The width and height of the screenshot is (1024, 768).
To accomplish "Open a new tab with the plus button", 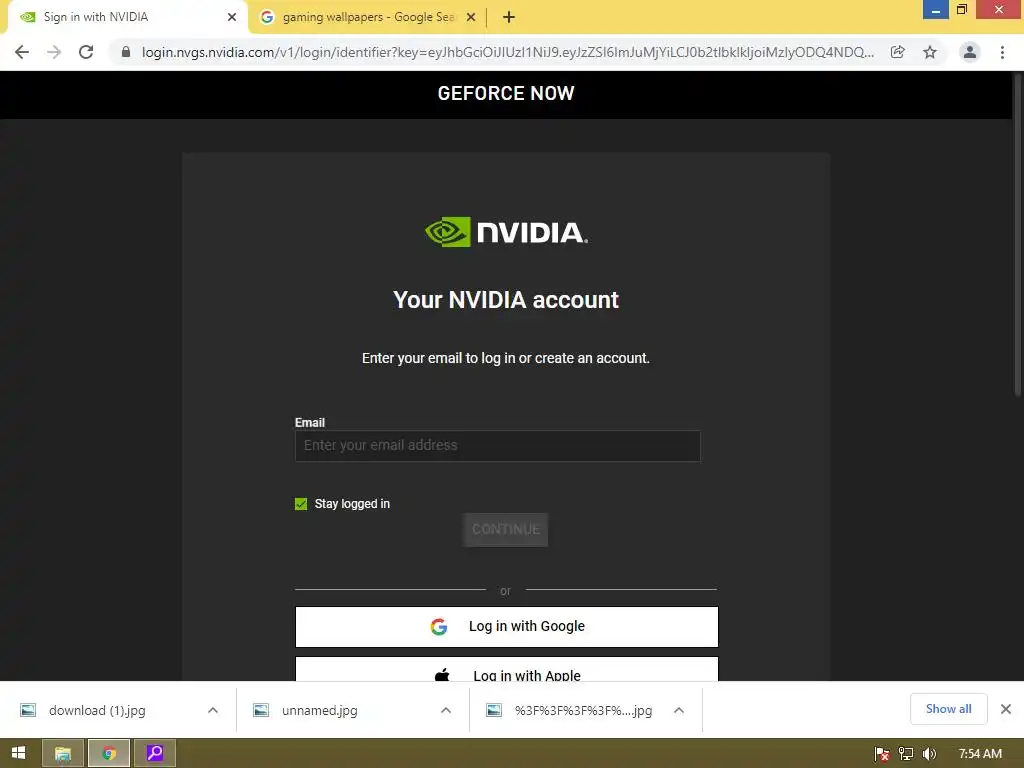I will pos(509,17).
